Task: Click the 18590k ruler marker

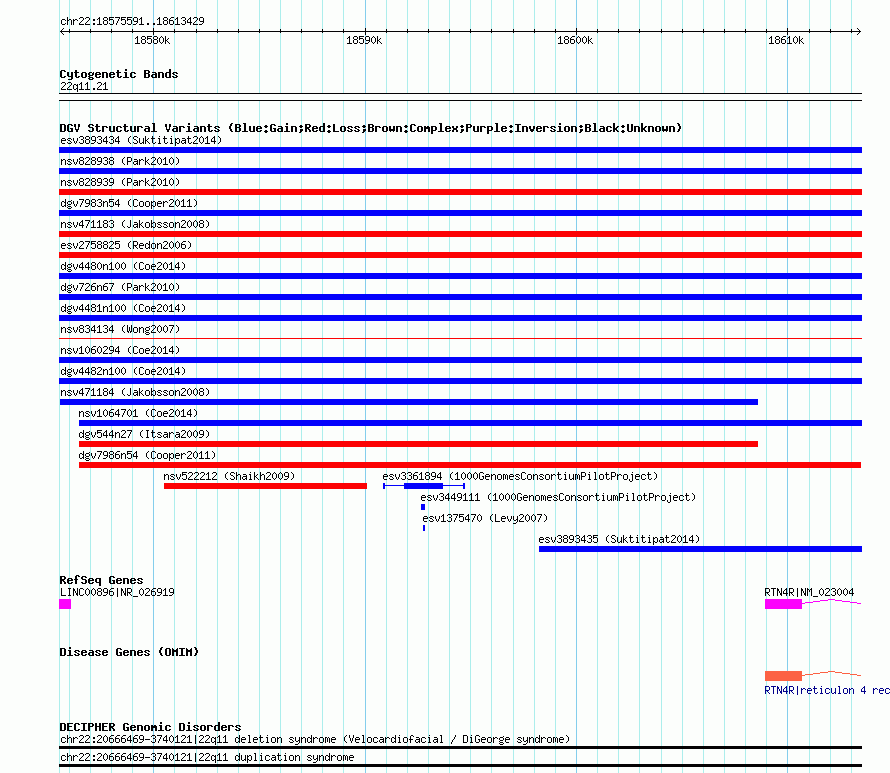Action: coord(364,40)
